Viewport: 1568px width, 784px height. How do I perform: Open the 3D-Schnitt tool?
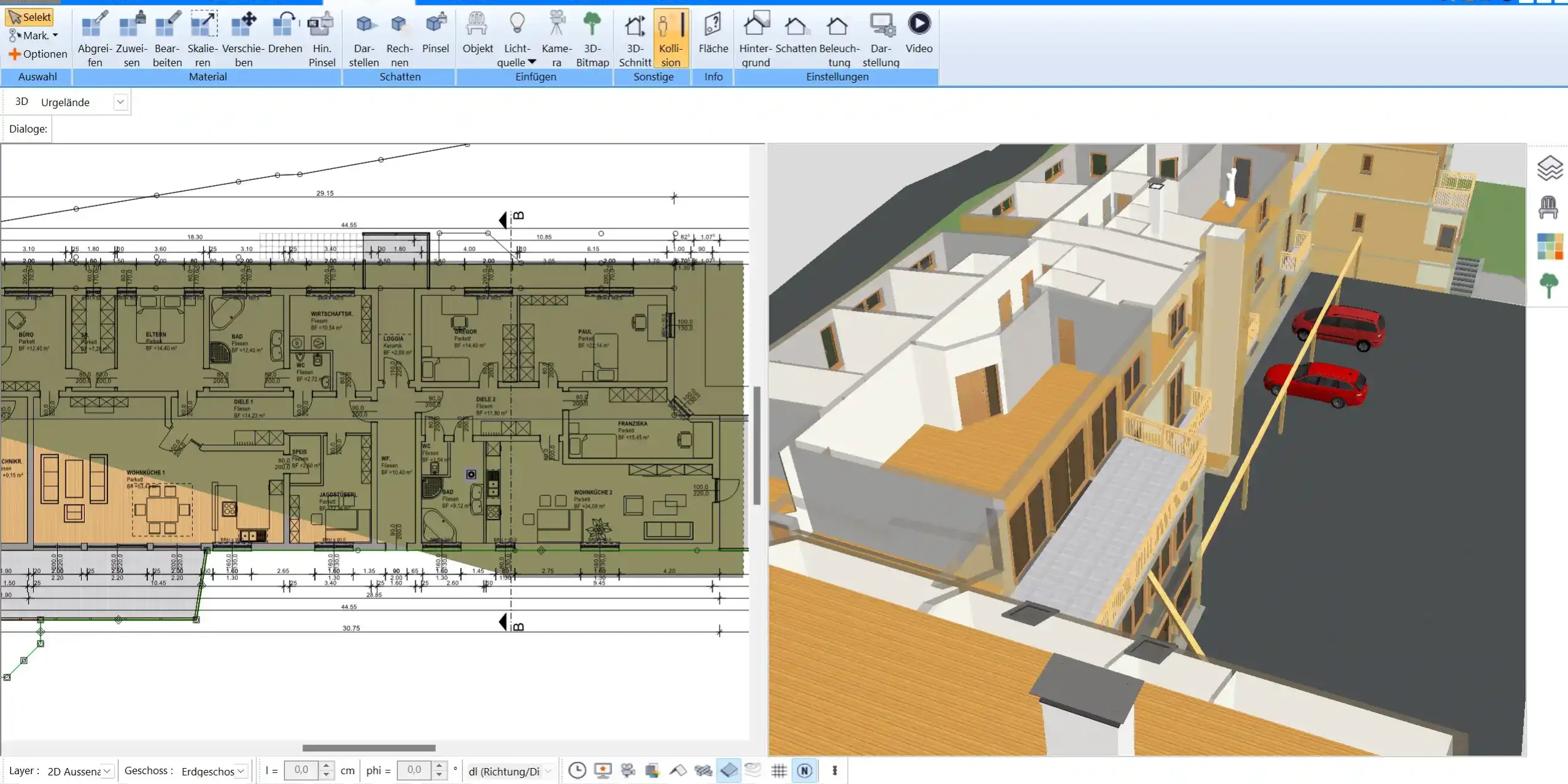tap(634, 38)
